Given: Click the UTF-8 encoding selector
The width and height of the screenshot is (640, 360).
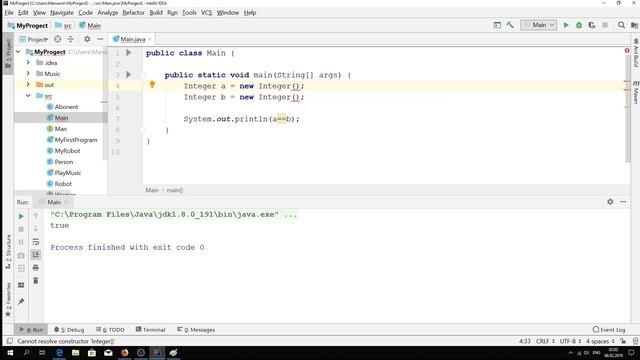Looking at the screenshot, I should pos(570,341).
